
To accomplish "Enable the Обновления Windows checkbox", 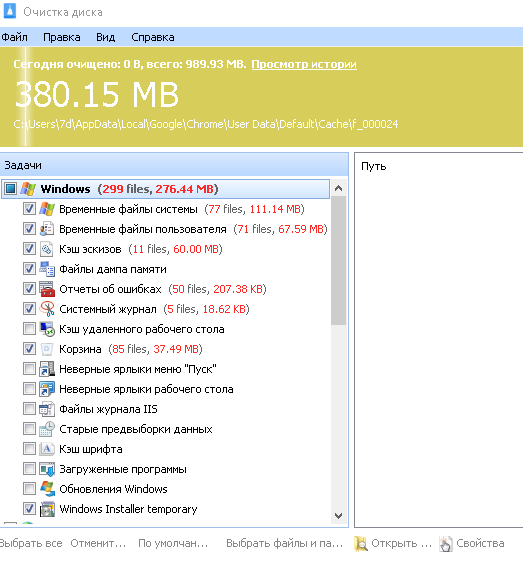I will coord(29,489).
